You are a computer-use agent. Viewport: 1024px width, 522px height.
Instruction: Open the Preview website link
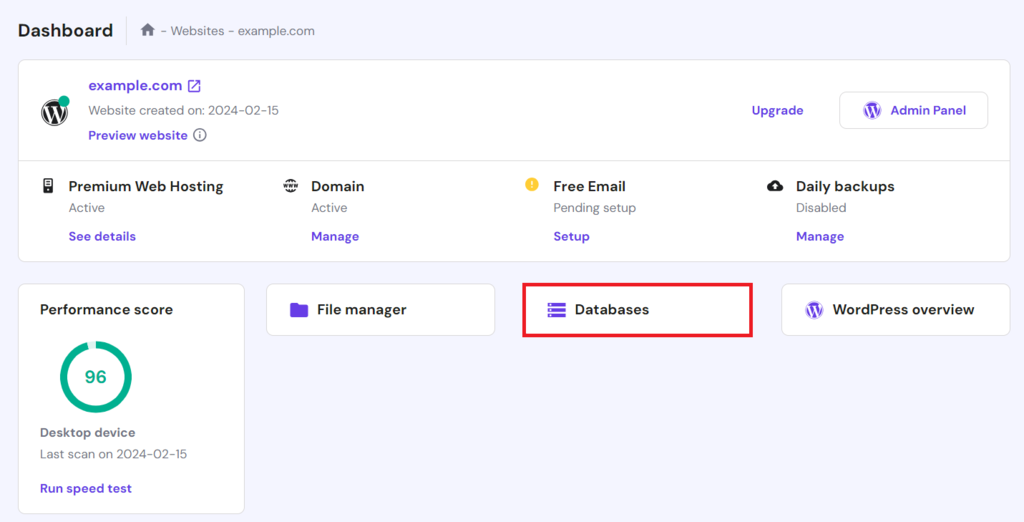pos(138,135)
